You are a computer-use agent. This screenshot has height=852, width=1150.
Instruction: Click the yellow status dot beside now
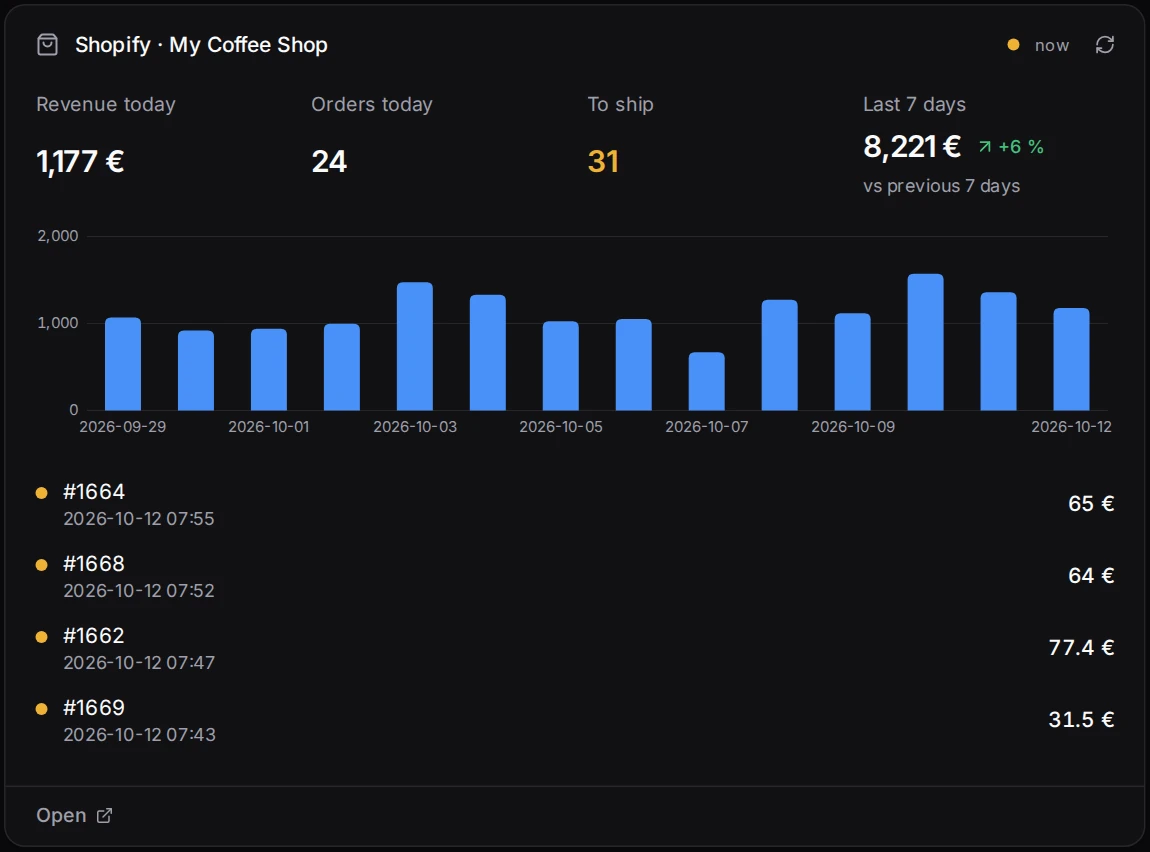1014,45
